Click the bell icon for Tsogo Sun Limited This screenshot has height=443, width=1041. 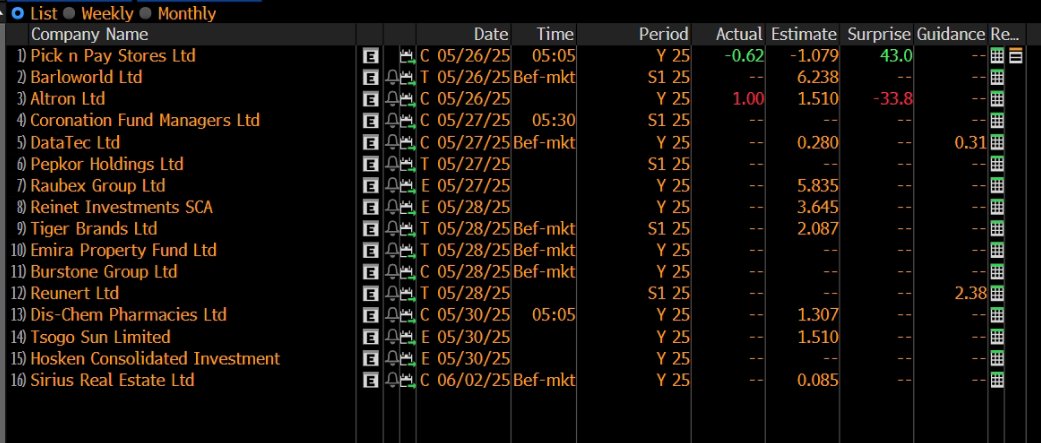tap(392, 337)
